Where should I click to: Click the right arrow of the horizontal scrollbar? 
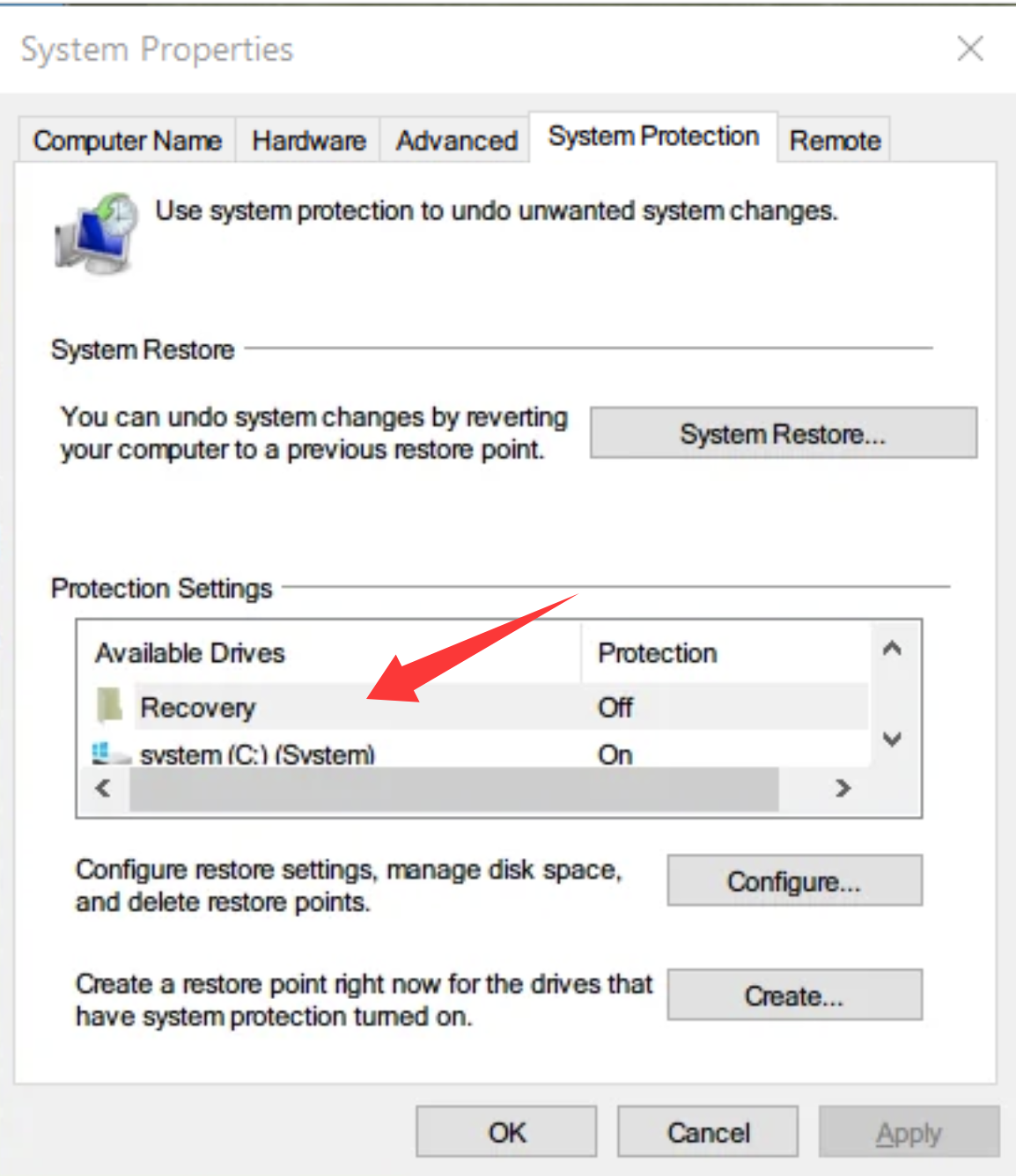[x=842, y=789]
